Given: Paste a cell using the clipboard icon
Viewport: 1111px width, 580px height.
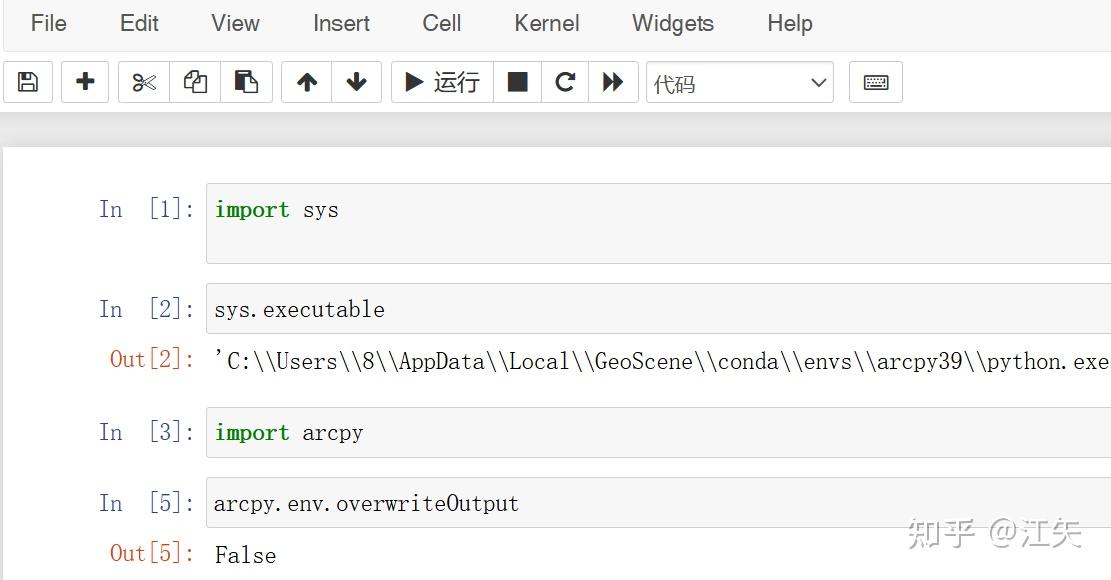Looking at the screenshot, I should click(x=247, y=82).
